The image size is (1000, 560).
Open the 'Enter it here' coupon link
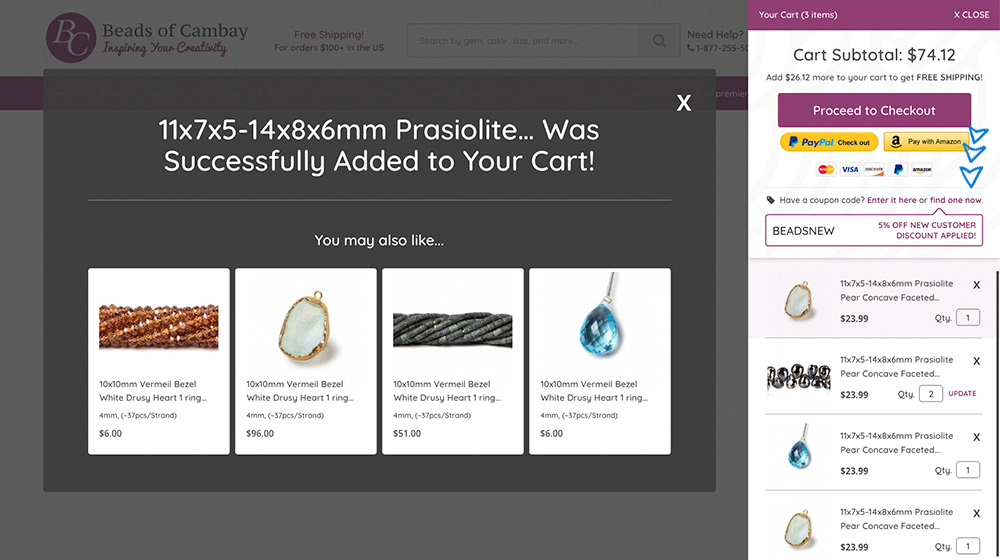pyautogui.click(x=891, y=200)
